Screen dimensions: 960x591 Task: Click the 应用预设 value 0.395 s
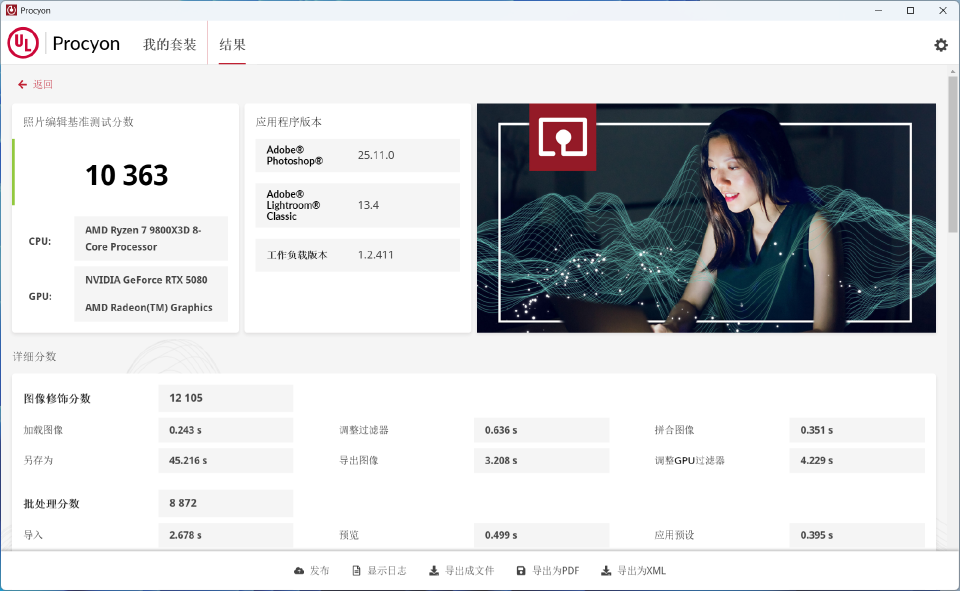(857, 535)
